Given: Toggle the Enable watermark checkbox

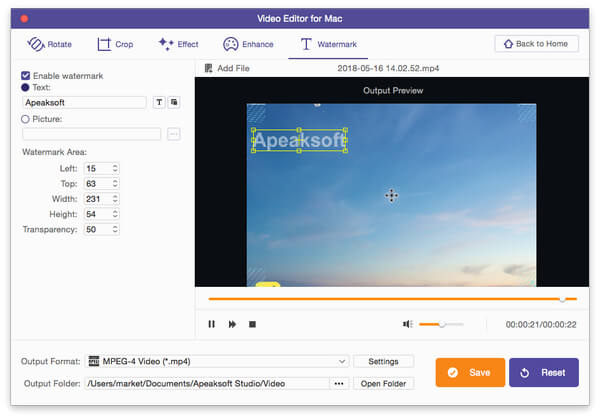Looking at the screenshot, I should [x=25, y=76].
